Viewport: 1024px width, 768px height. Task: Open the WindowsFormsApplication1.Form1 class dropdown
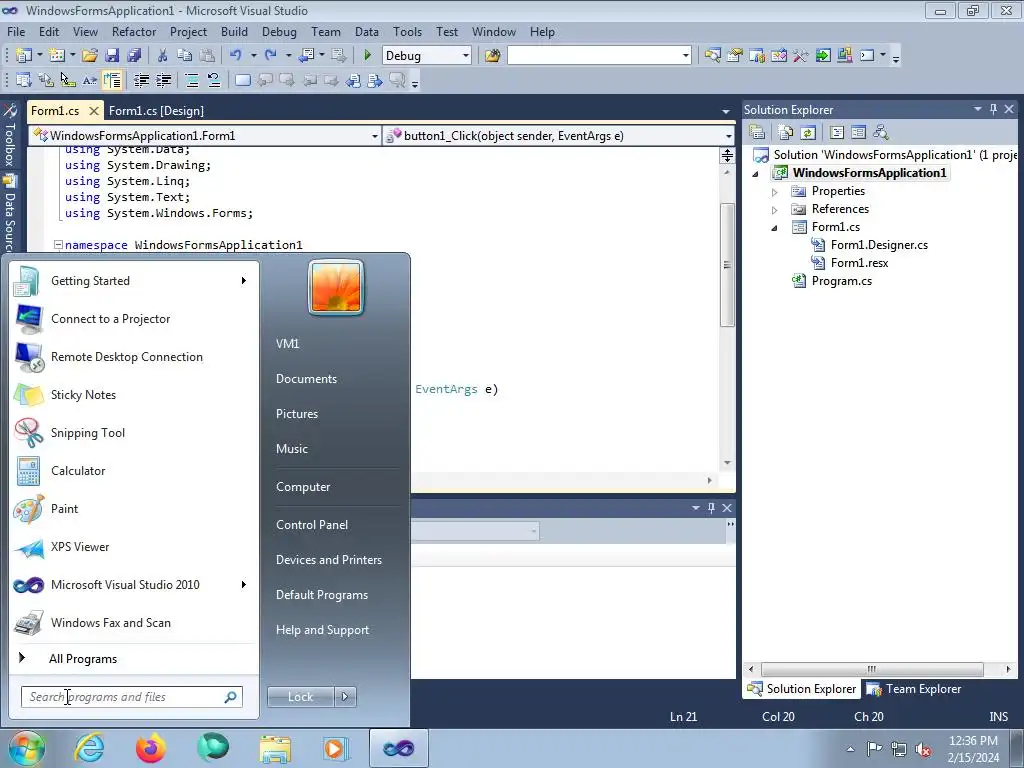[374, 136]
